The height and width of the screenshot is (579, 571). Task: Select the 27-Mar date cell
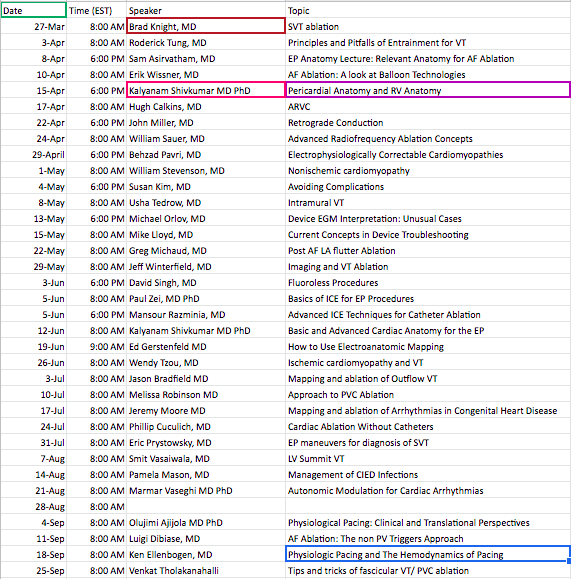(34, 26)
